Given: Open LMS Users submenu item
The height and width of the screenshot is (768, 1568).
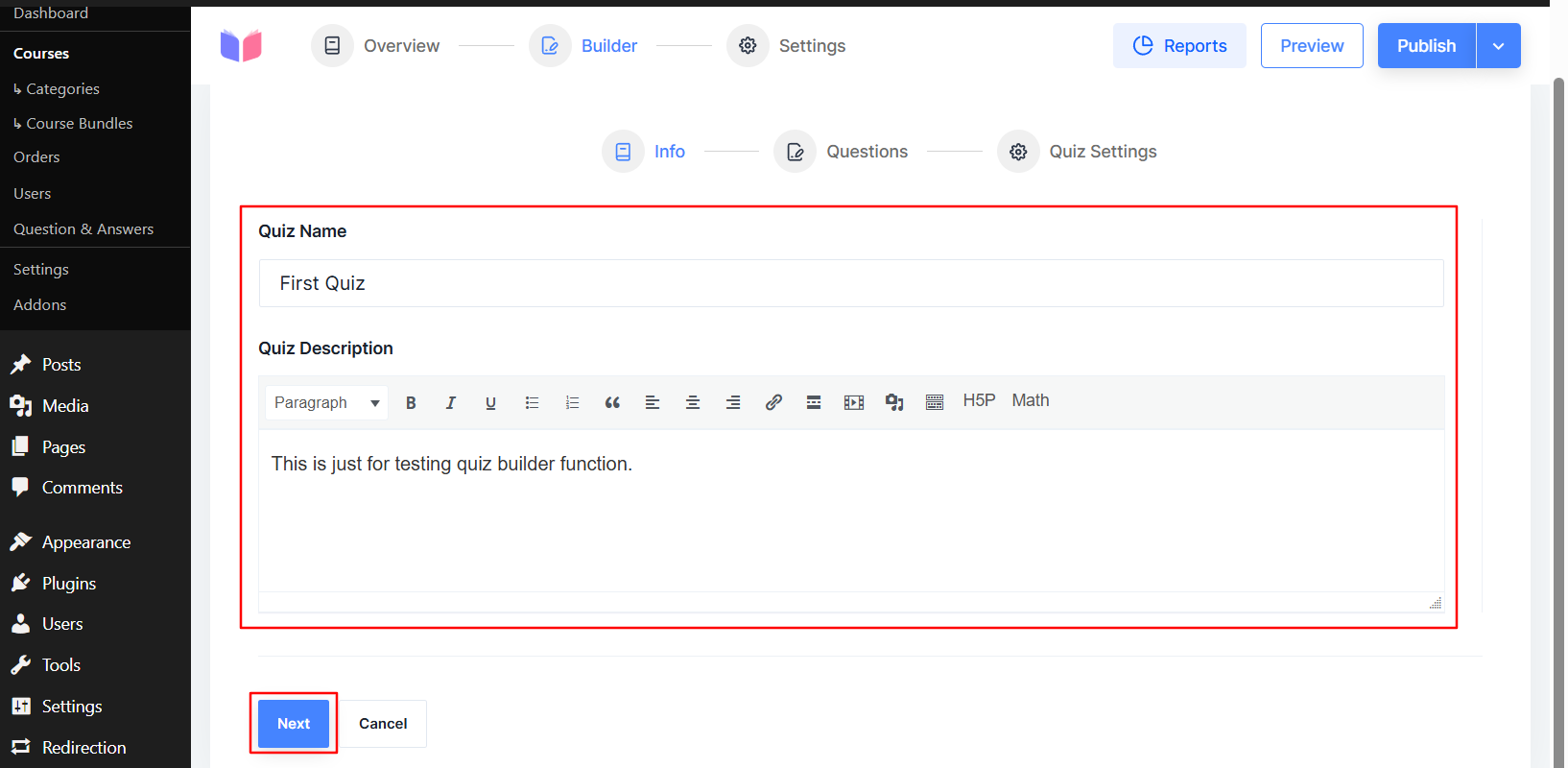Looking at the screenshot, I should click(x=32, y=194).
